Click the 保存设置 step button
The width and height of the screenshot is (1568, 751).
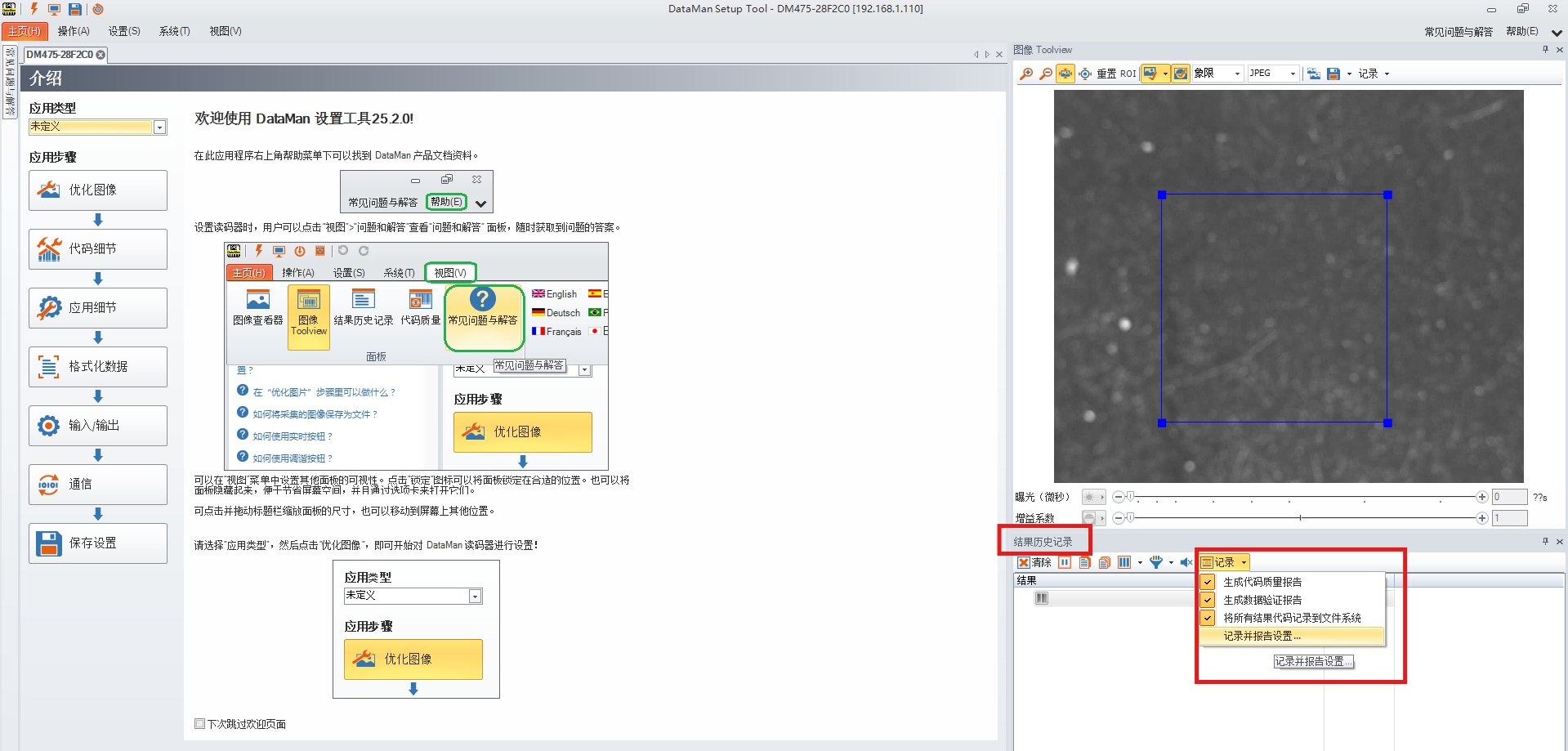(98, 543)
